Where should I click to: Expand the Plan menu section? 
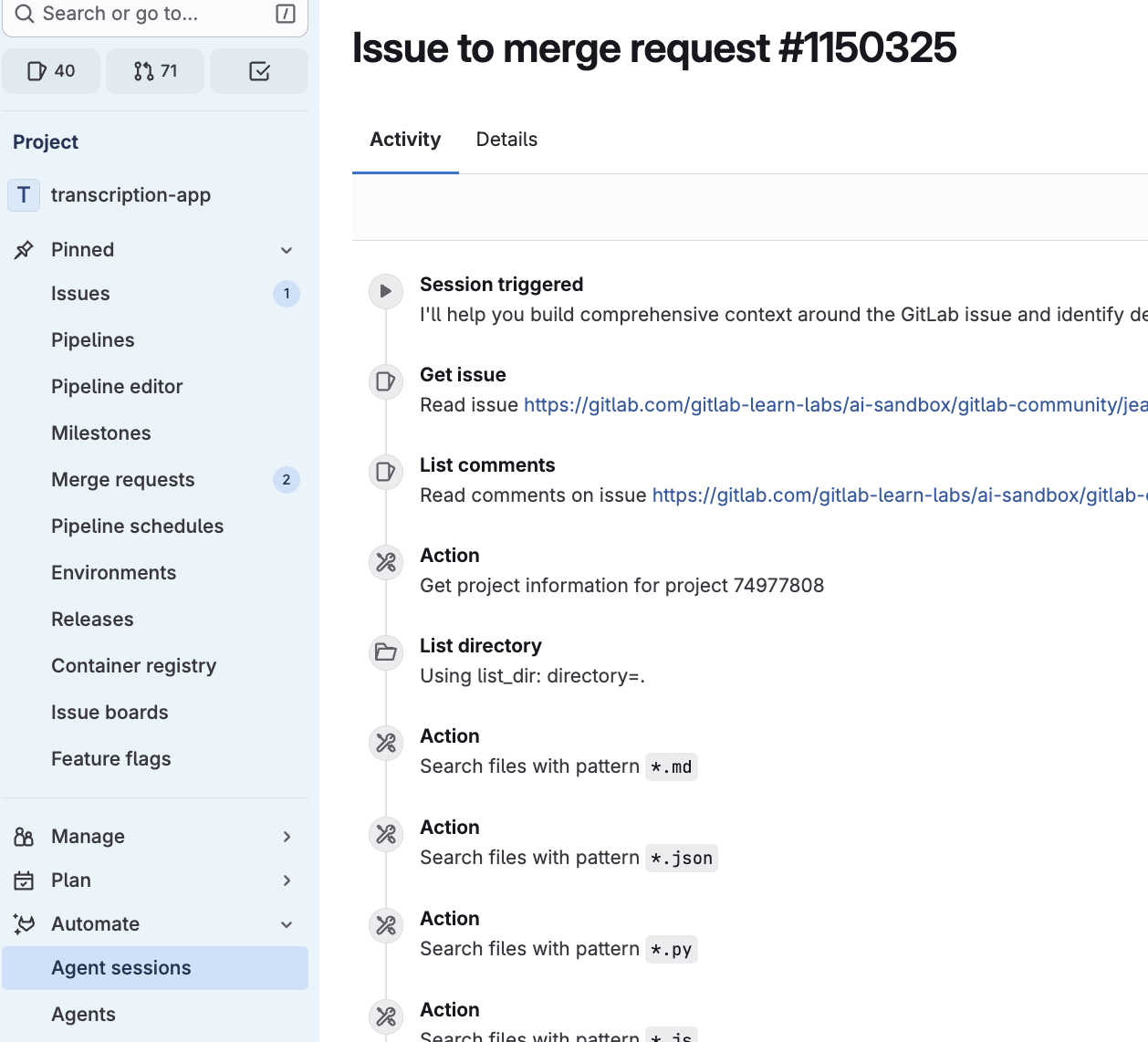[x=287, y=880]
